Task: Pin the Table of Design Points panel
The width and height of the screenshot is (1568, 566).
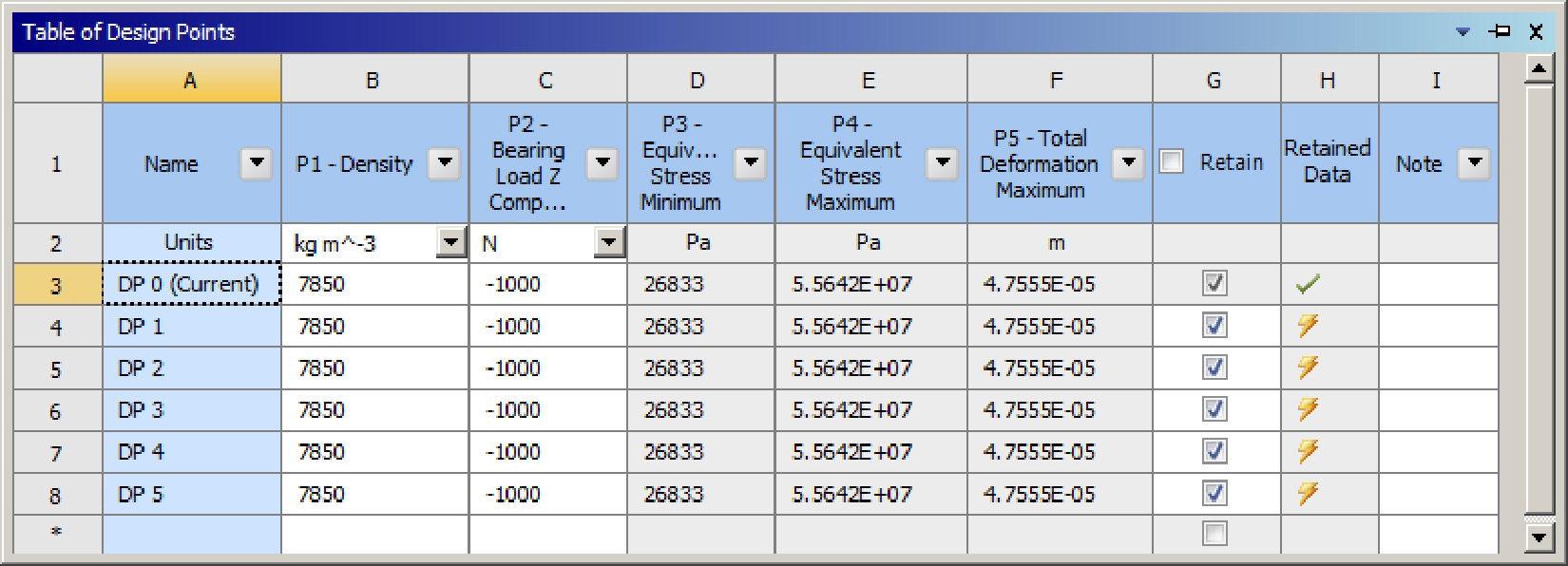Action: (x=1500, y=31)
